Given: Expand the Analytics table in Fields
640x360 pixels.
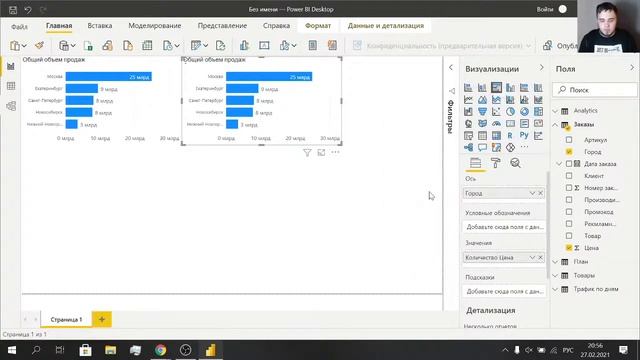Looking at the screenshot, I should (555, 111).
